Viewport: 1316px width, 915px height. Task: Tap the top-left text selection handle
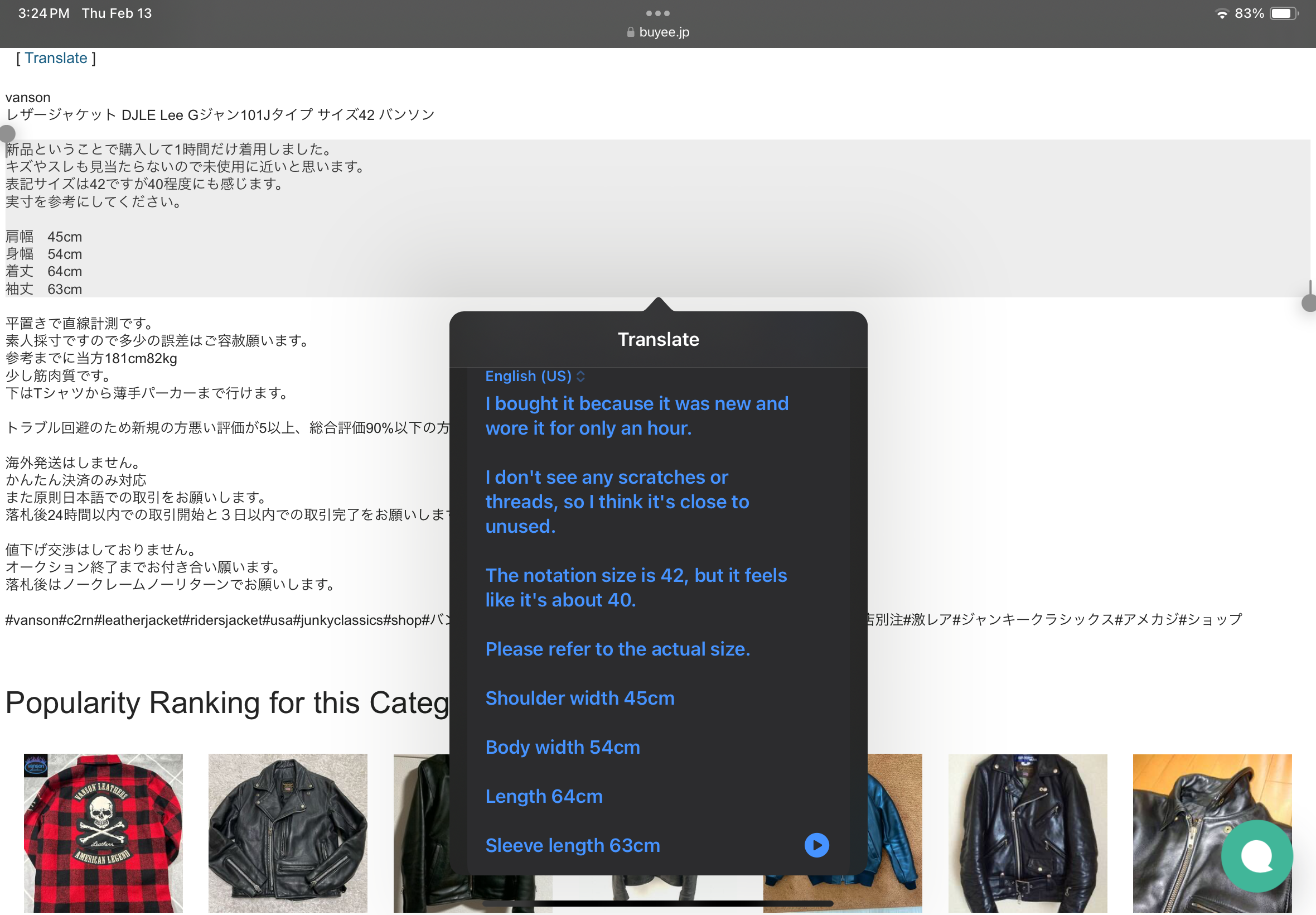point(7,134)
